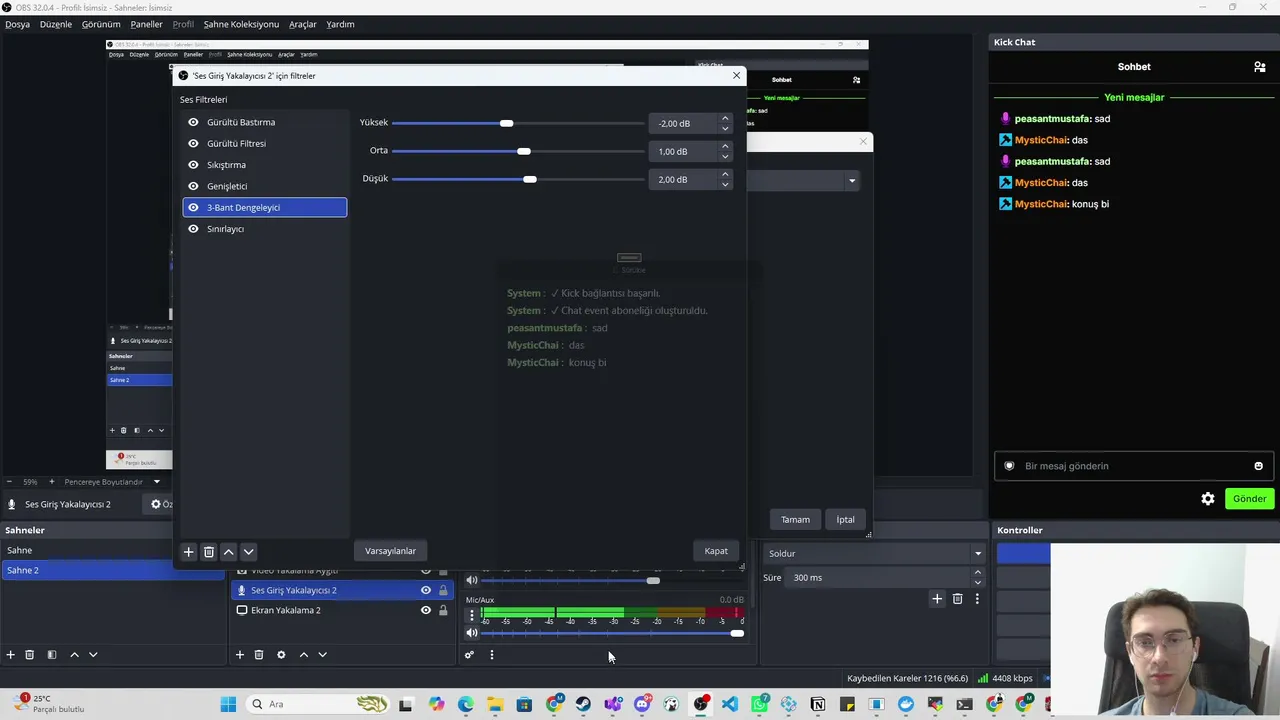Toggle visibility of Gürültü Filtresi filter
The height and width of the screenshot is (720, 1280).
point(194,143)
